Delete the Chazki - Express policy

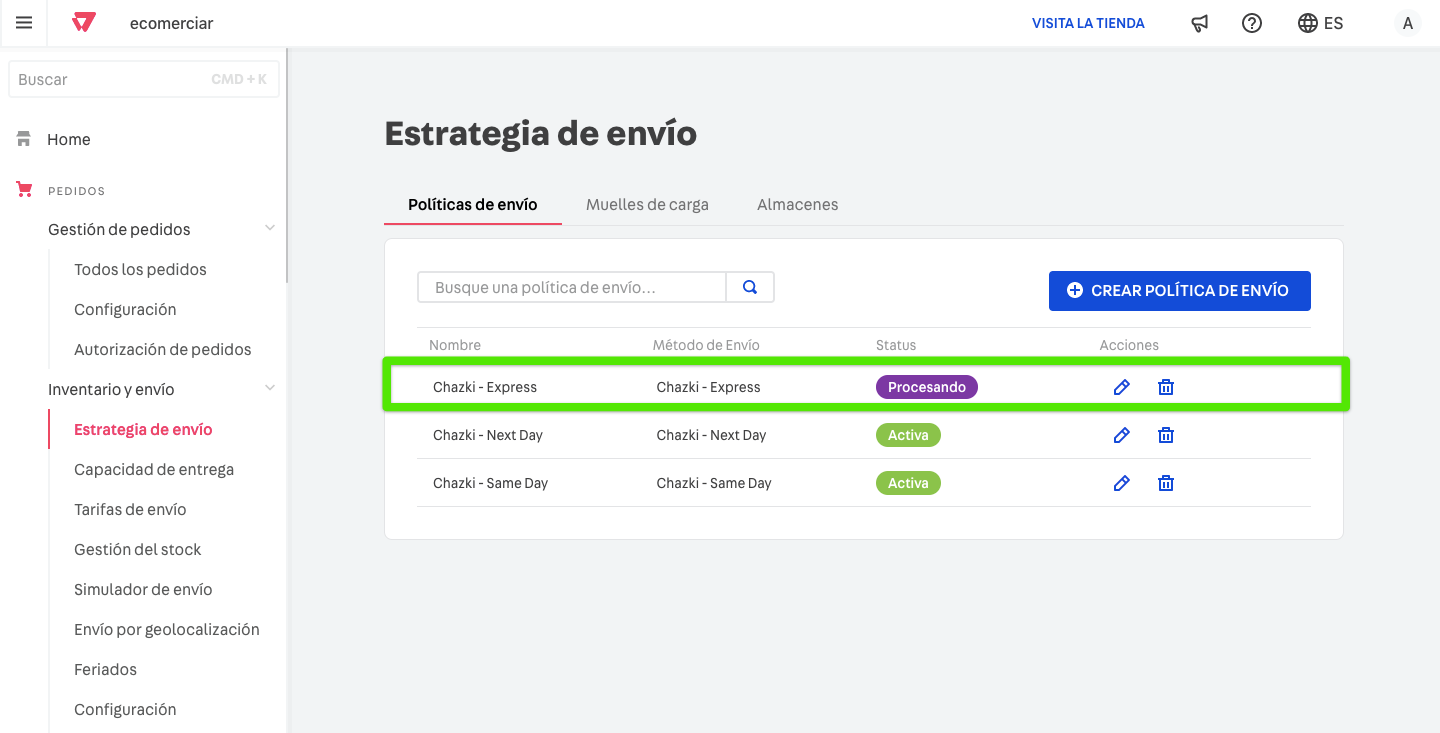[1166, 387]
